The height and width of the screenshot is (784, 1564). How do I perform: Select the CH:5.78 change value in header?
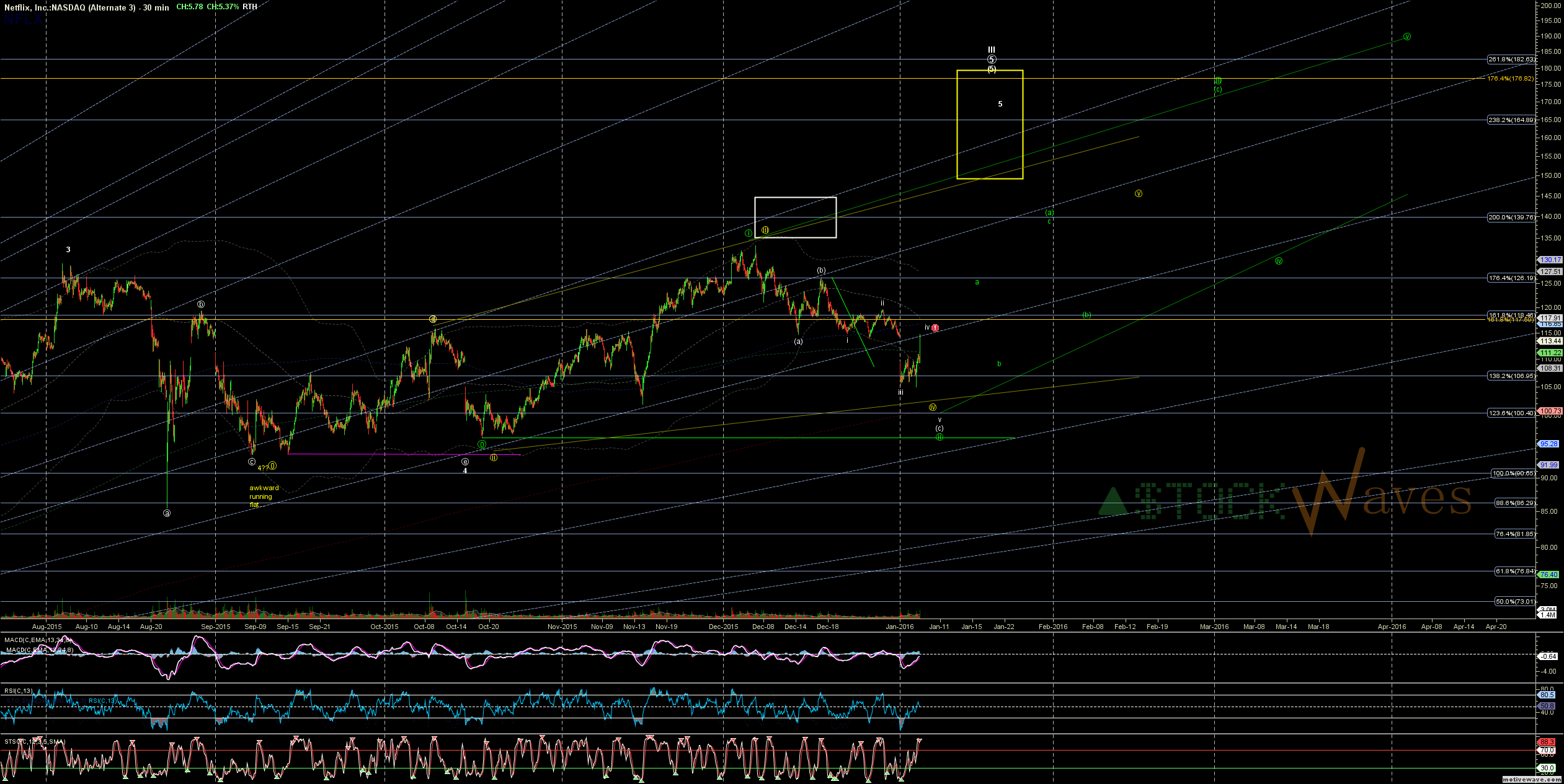click(x=189, y=7)
